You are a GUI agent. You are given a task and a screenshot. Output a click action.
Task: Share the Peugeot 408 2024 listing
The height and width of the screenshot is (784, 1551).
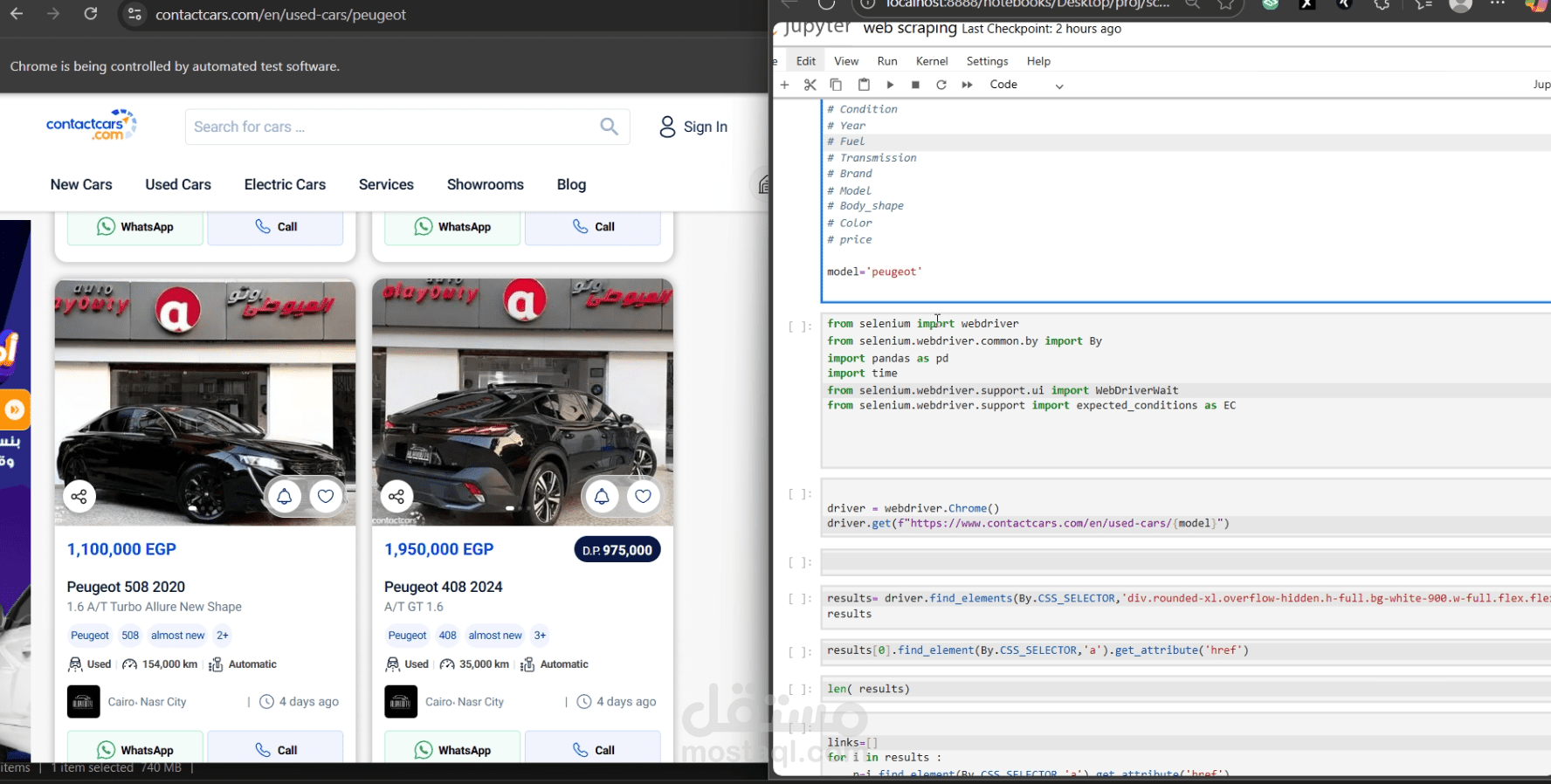tap(396, 496)
